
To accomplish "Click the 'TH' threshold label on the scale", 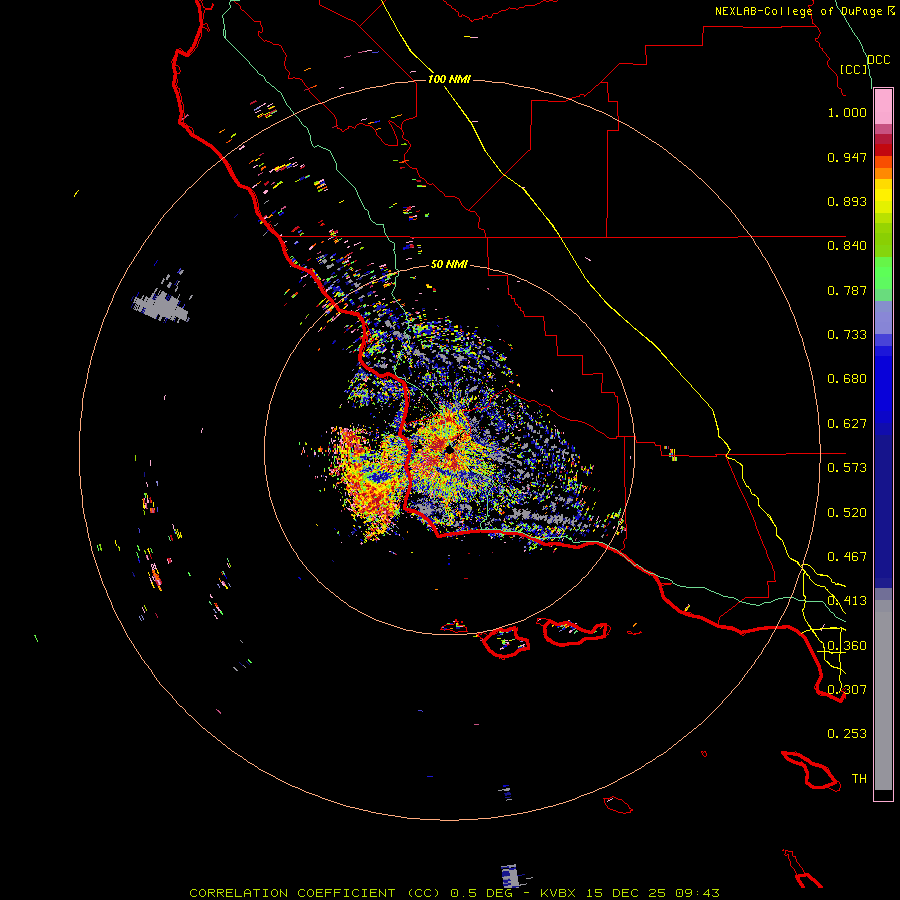I will point(859,779).
